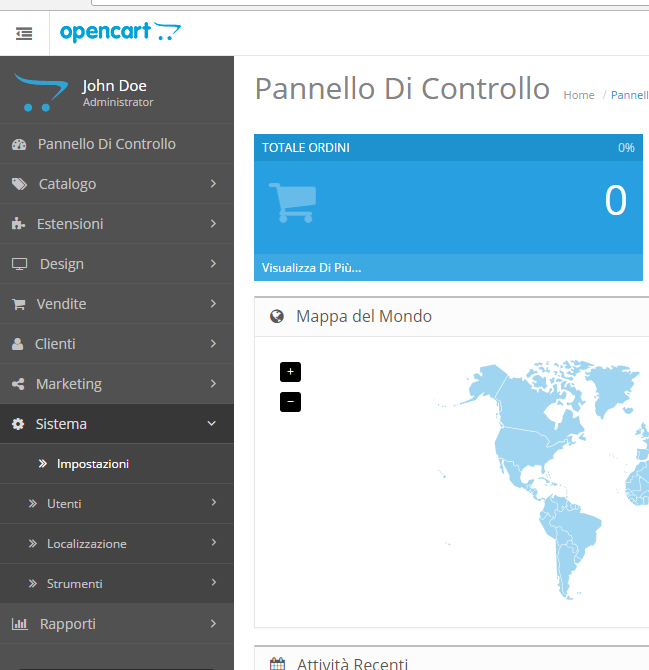The width and height of the screenshot is (649, 670).
Task: Click the calendar icon next to Attività Recenti
Action: click(277, 664)
